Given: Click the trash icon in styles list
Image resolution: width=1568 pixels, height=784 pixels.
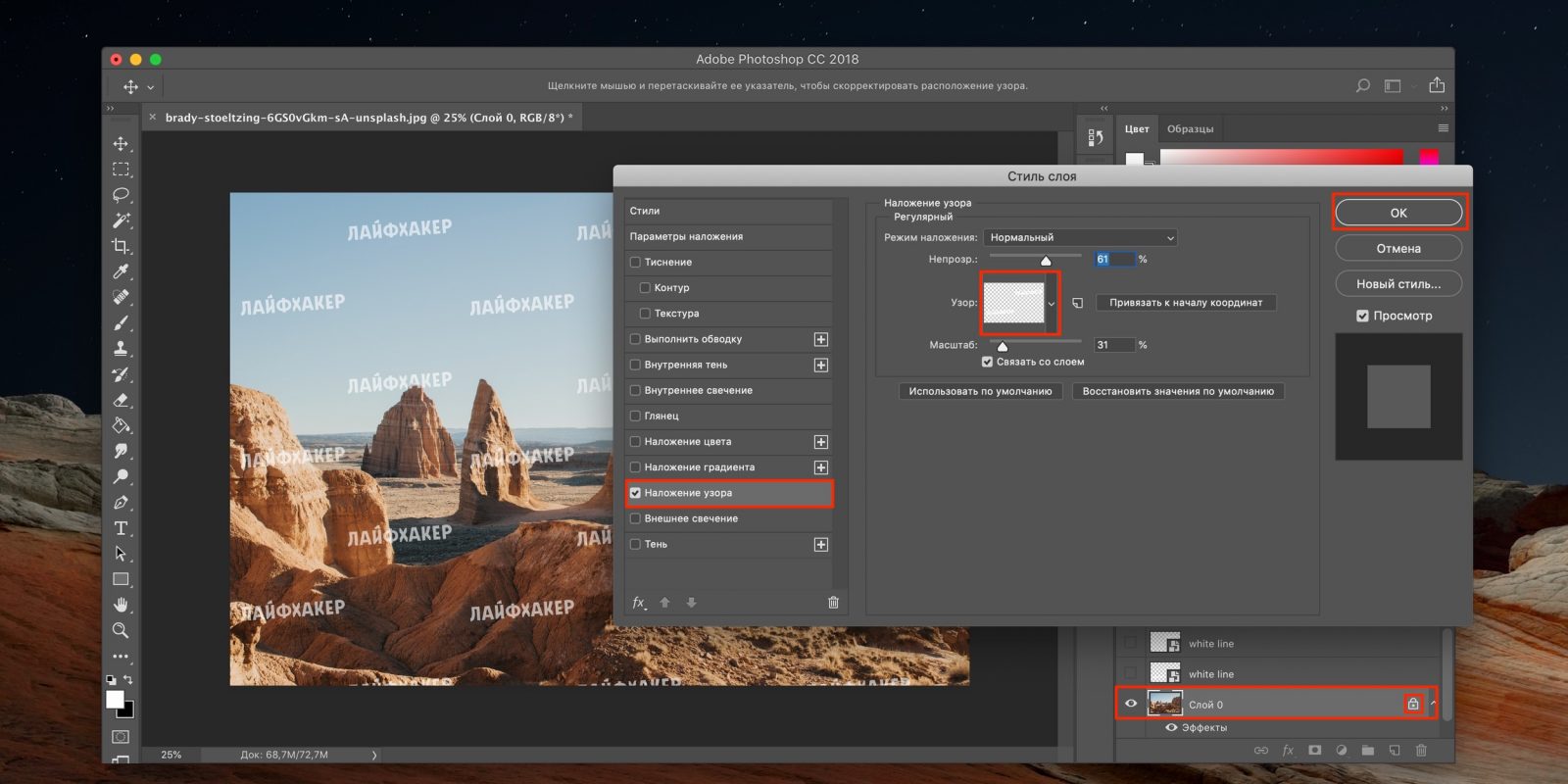Looking at the screenshot, I should [x=833, y=603].
